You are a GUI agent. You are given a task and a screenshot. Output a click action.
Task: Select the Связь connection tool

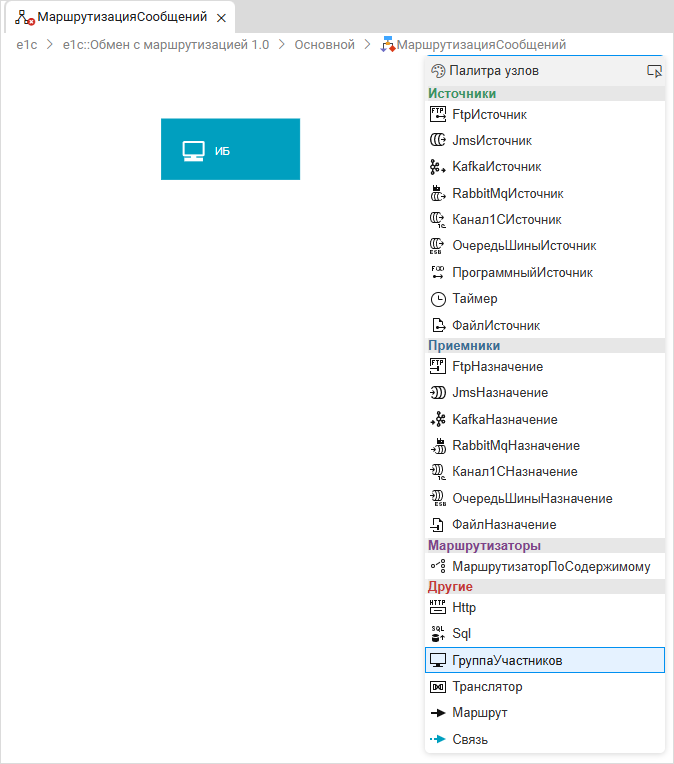coord(469,739)
